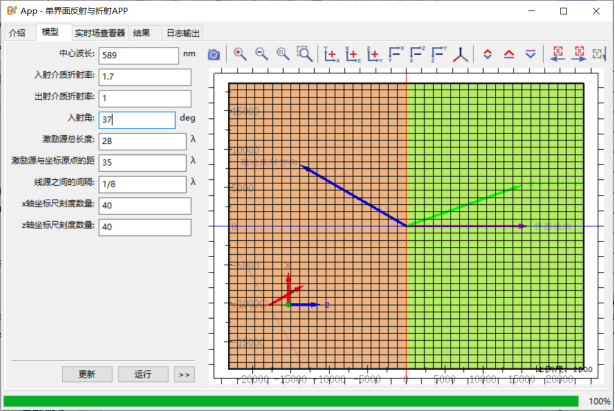Click the red box with right arrow icon
Image resolution: width=615 pixels, height=411 pixels.
pos(579,54)
